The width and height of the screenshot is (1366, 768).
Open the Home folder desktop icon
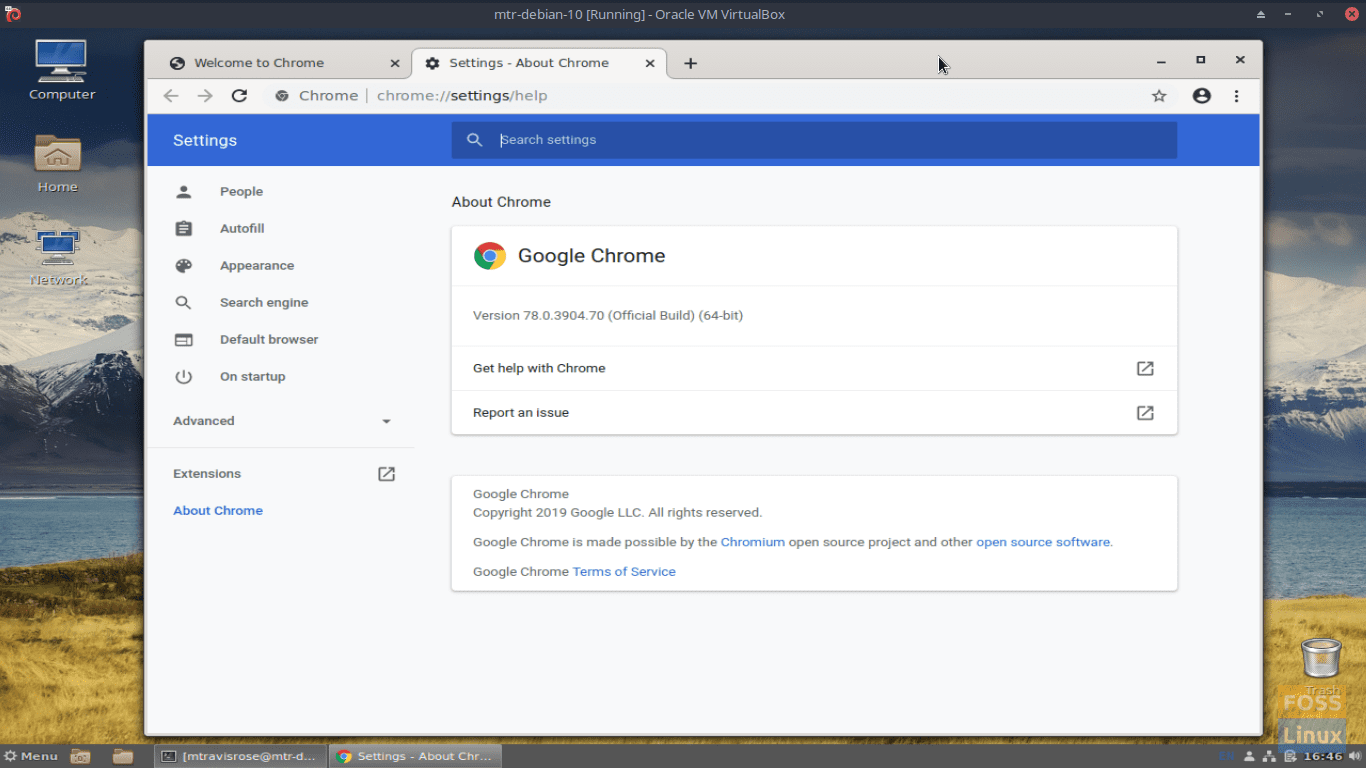(x=58, y=153)
